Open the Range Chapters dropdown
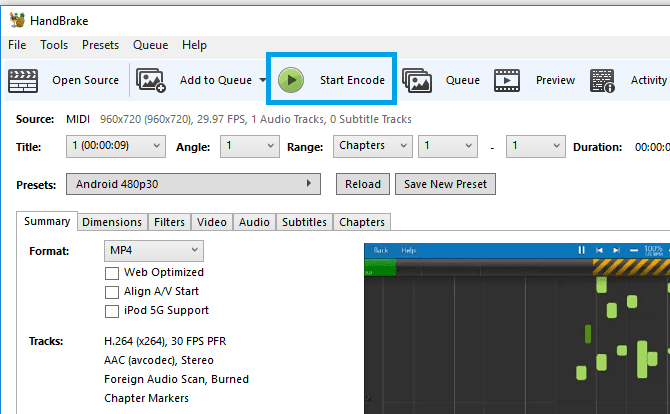The width and height of the screenshot is (670, 414). click(373, 147)
